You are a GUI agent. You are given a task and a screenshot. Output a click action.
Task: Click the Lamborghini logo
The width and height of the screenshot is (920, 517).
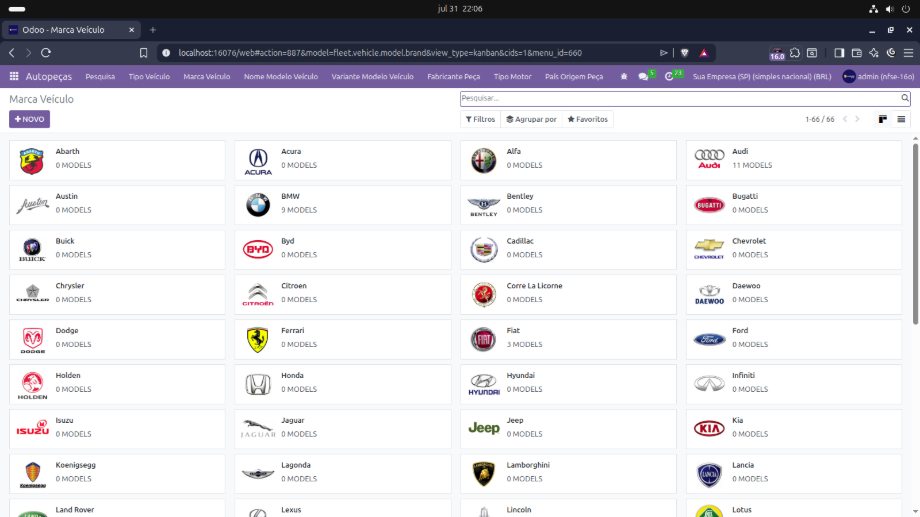tap(484, 474)
